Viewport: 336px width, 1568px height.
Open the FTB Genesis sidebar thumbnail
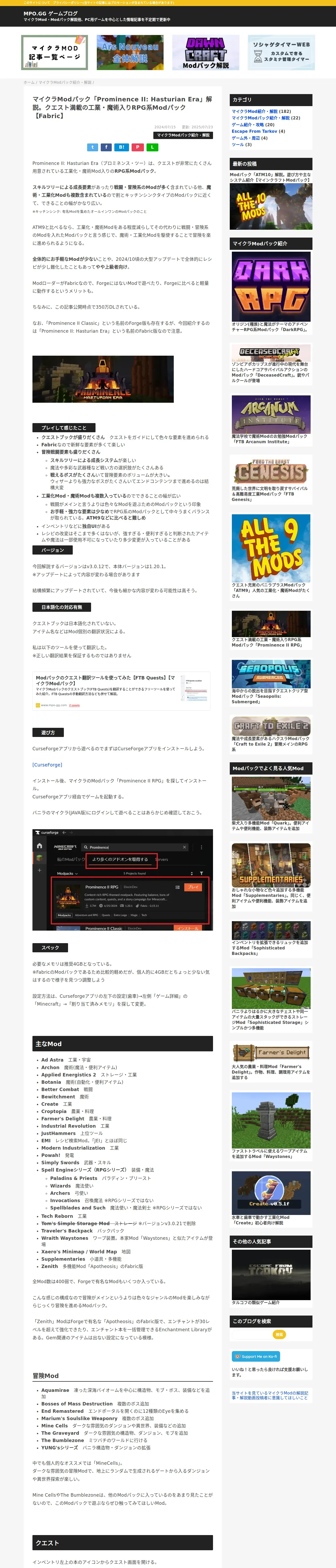[x=271, y=470]
